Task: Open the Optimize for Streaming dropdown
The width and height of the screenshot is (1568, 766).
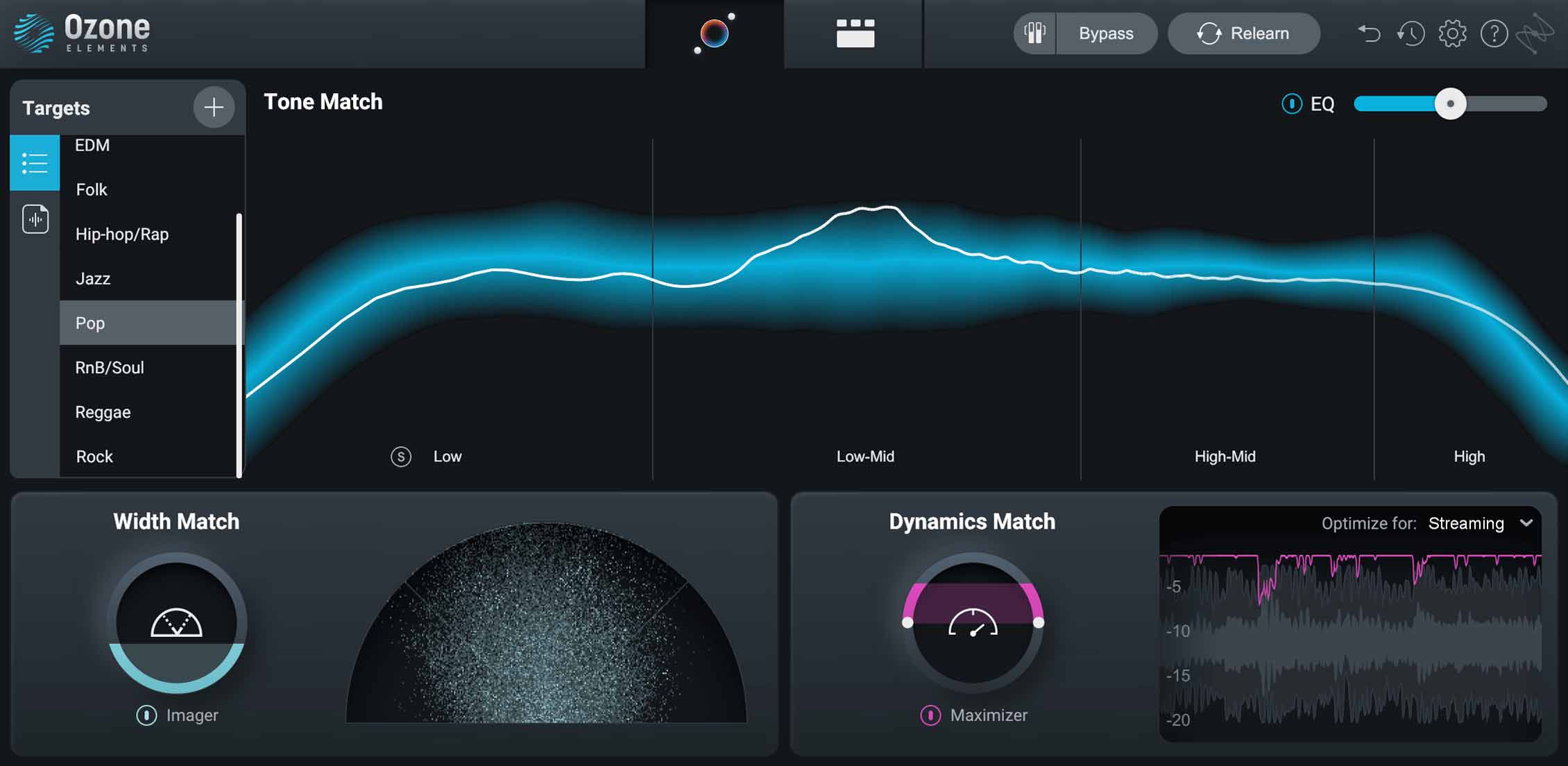Action: [1525, 523]
